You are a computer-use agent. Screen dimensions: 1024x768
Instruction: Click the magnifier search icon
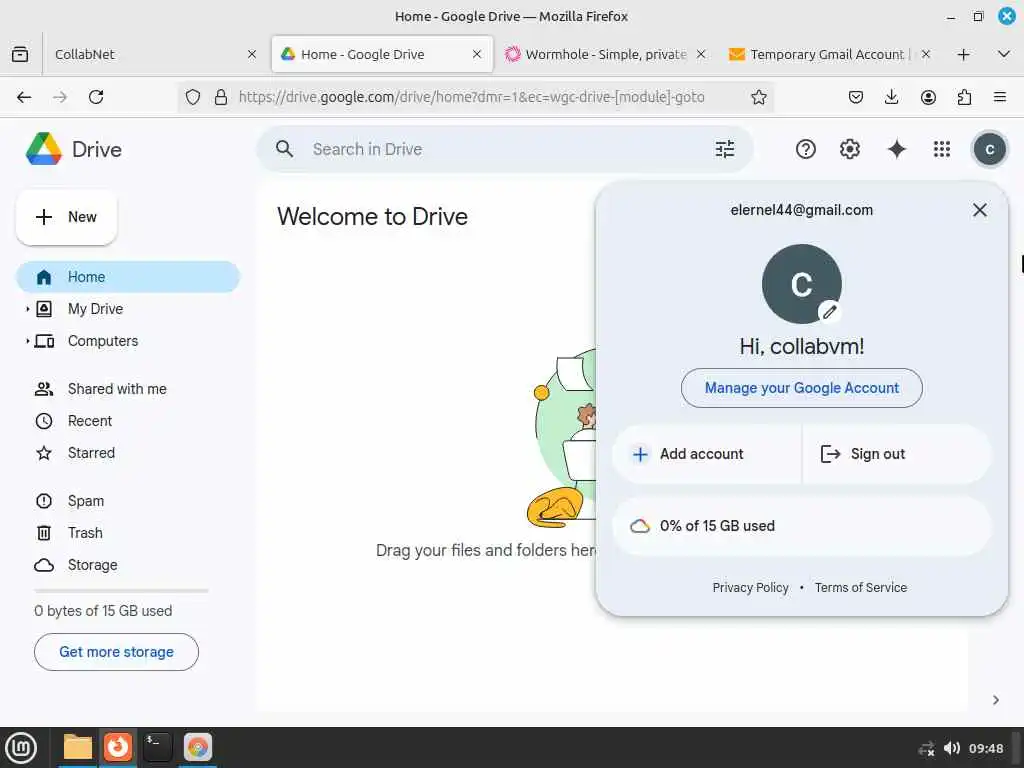click(284, 149)
